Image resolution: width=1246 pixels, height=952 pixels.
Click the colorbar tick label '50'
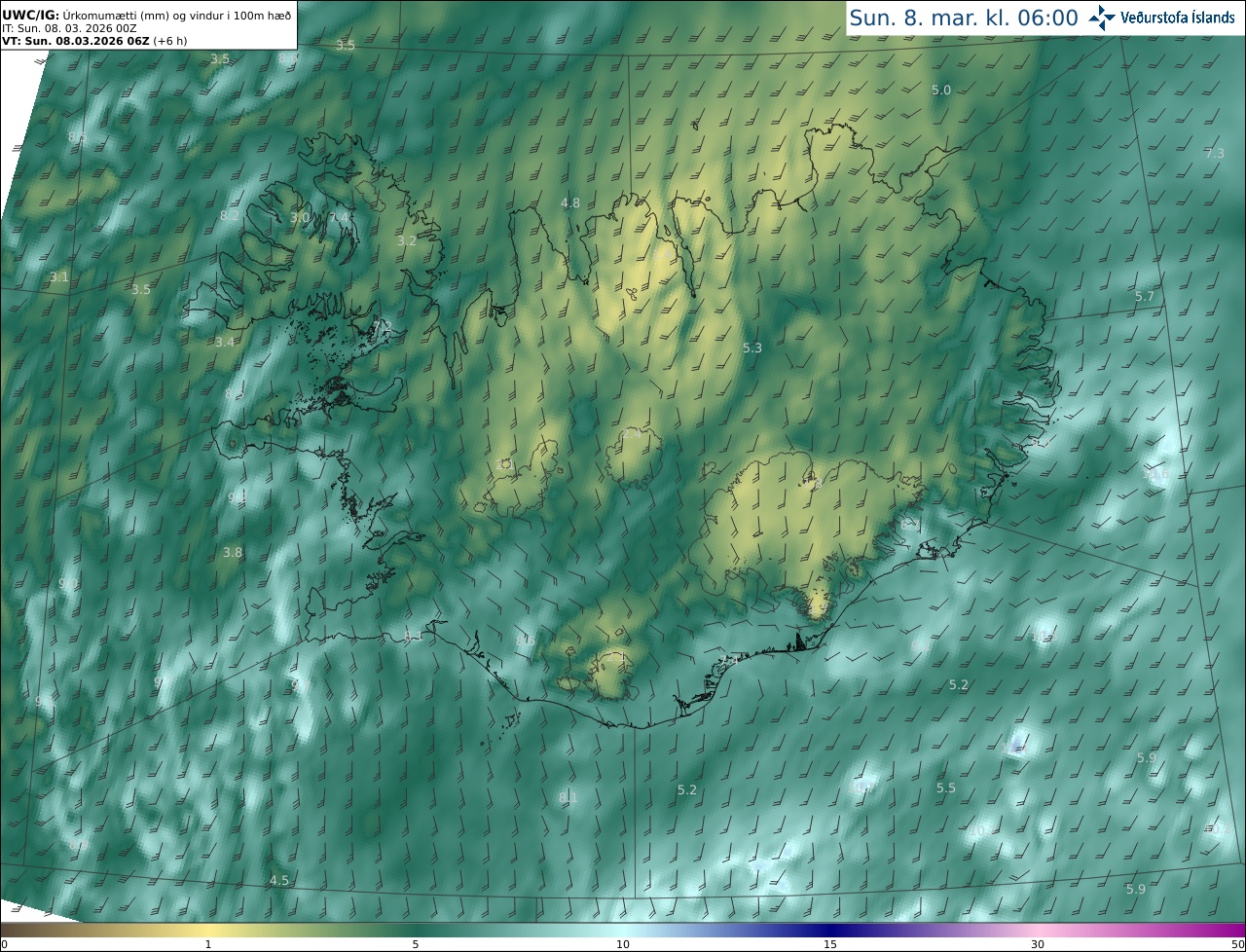[1238, 944]
